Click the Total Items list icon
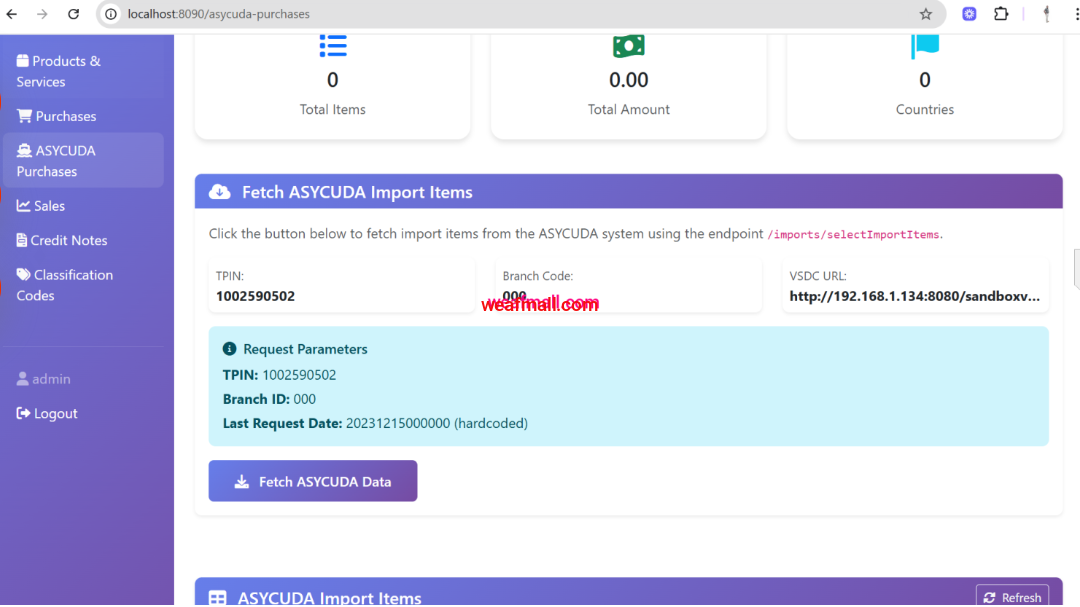This screenshot has height=607, width=1080. pos(333,45)
